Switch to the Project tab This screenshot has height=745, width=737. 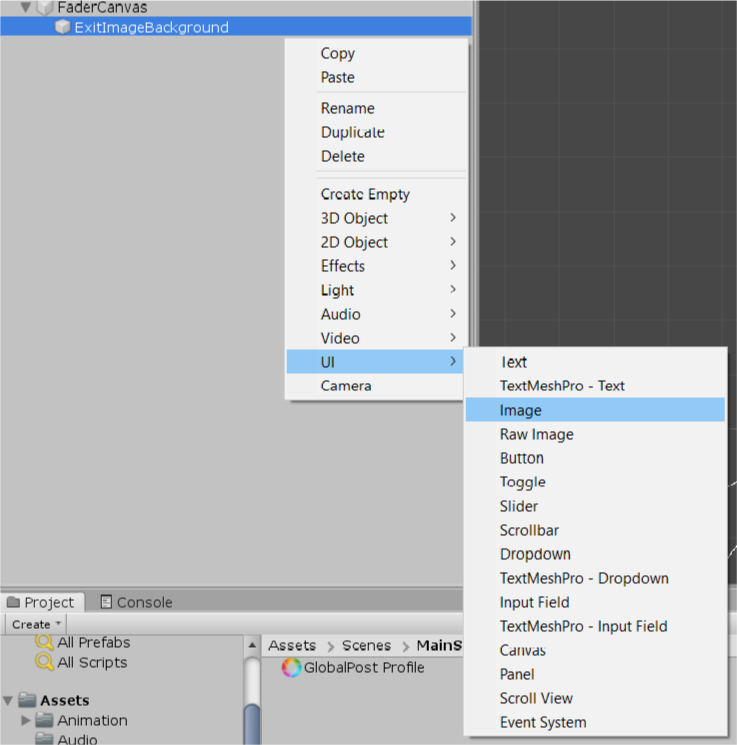[42, 602]
